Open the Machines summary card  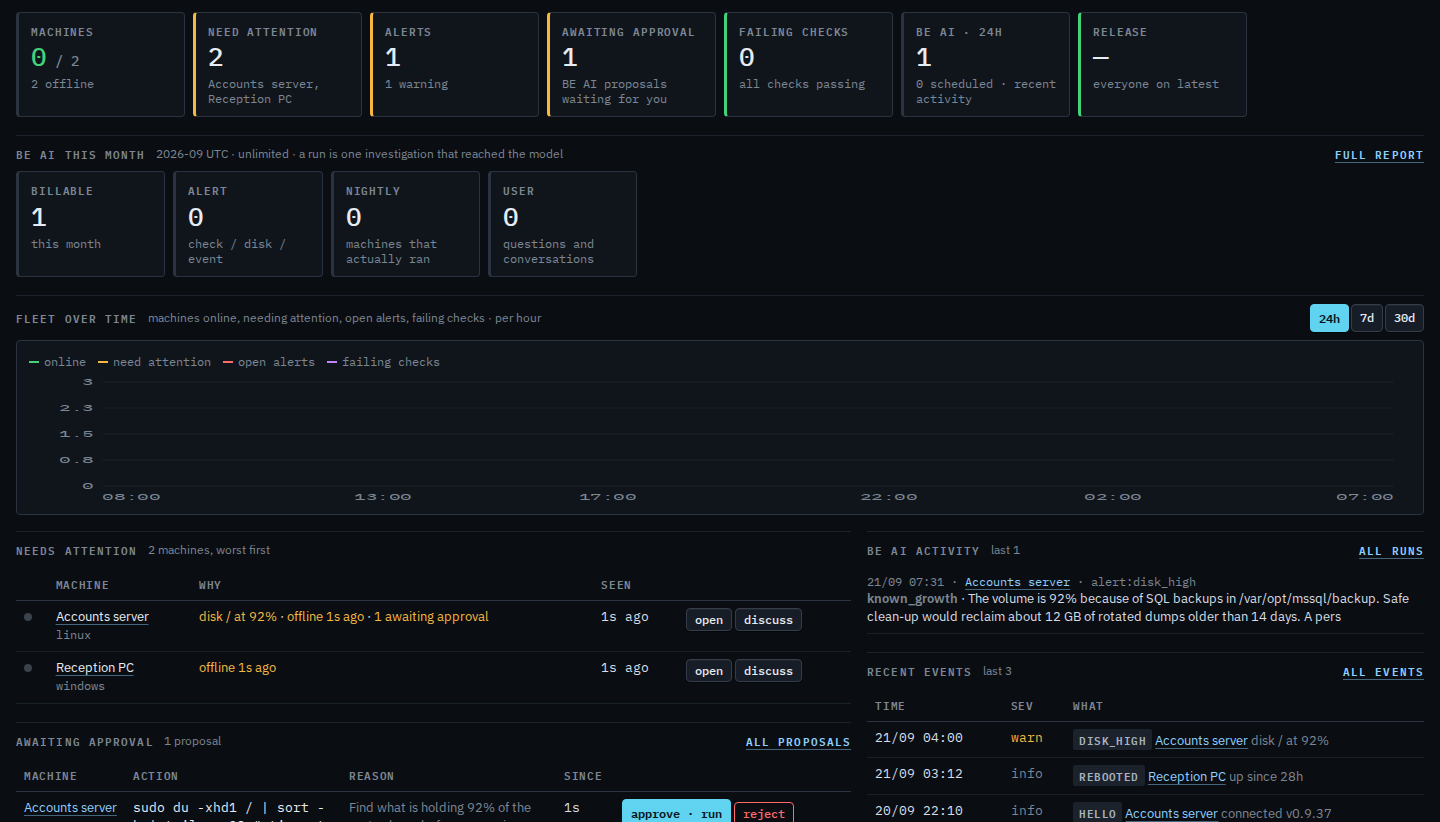(101, 64)
